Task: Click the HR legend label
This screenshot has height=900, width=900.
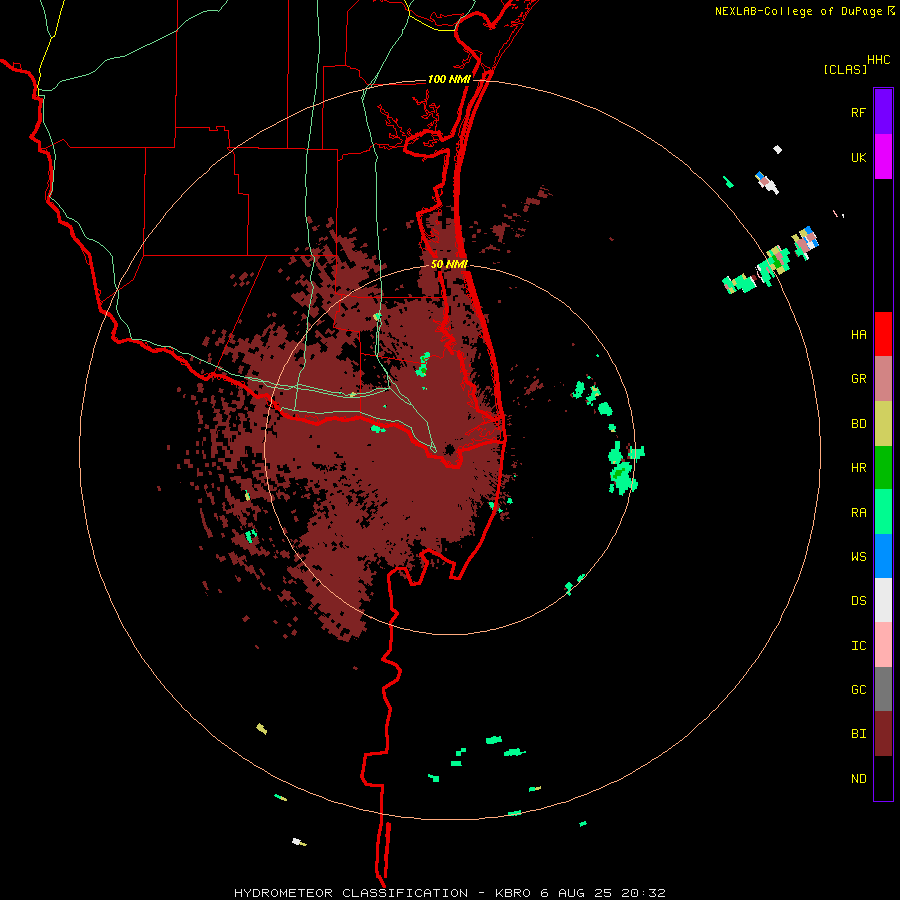Action: pyautogui.click(x=858, y=468)
